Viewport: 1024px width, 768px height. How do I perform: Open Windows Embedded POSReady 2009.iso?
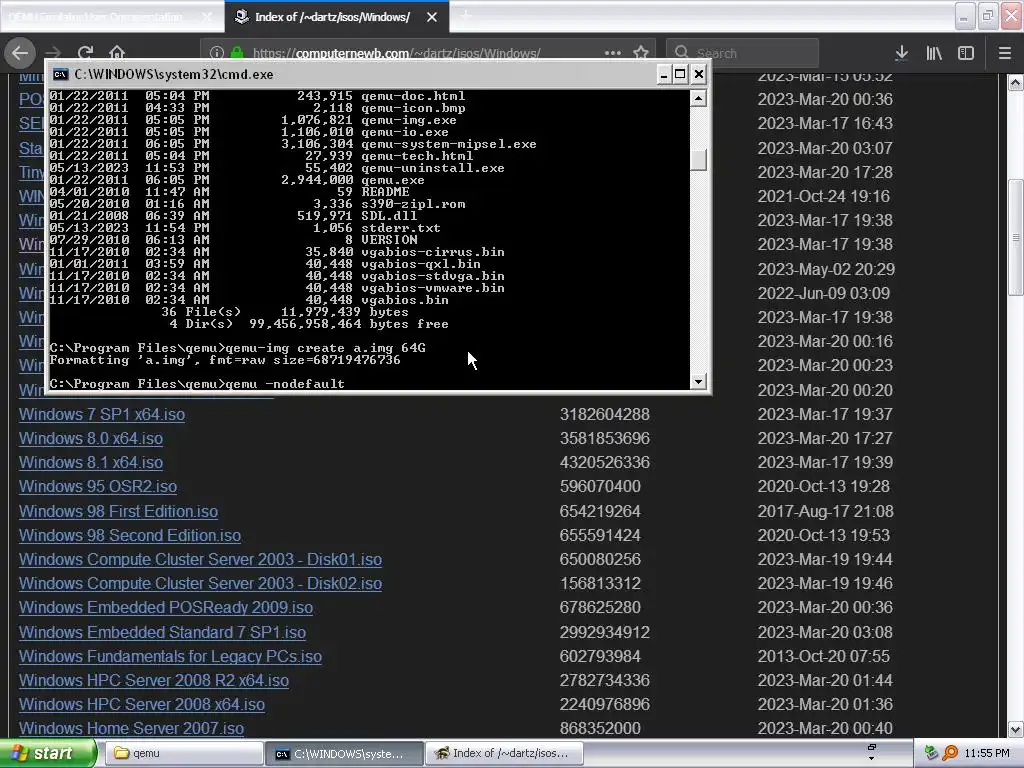(x=166, y=607)
